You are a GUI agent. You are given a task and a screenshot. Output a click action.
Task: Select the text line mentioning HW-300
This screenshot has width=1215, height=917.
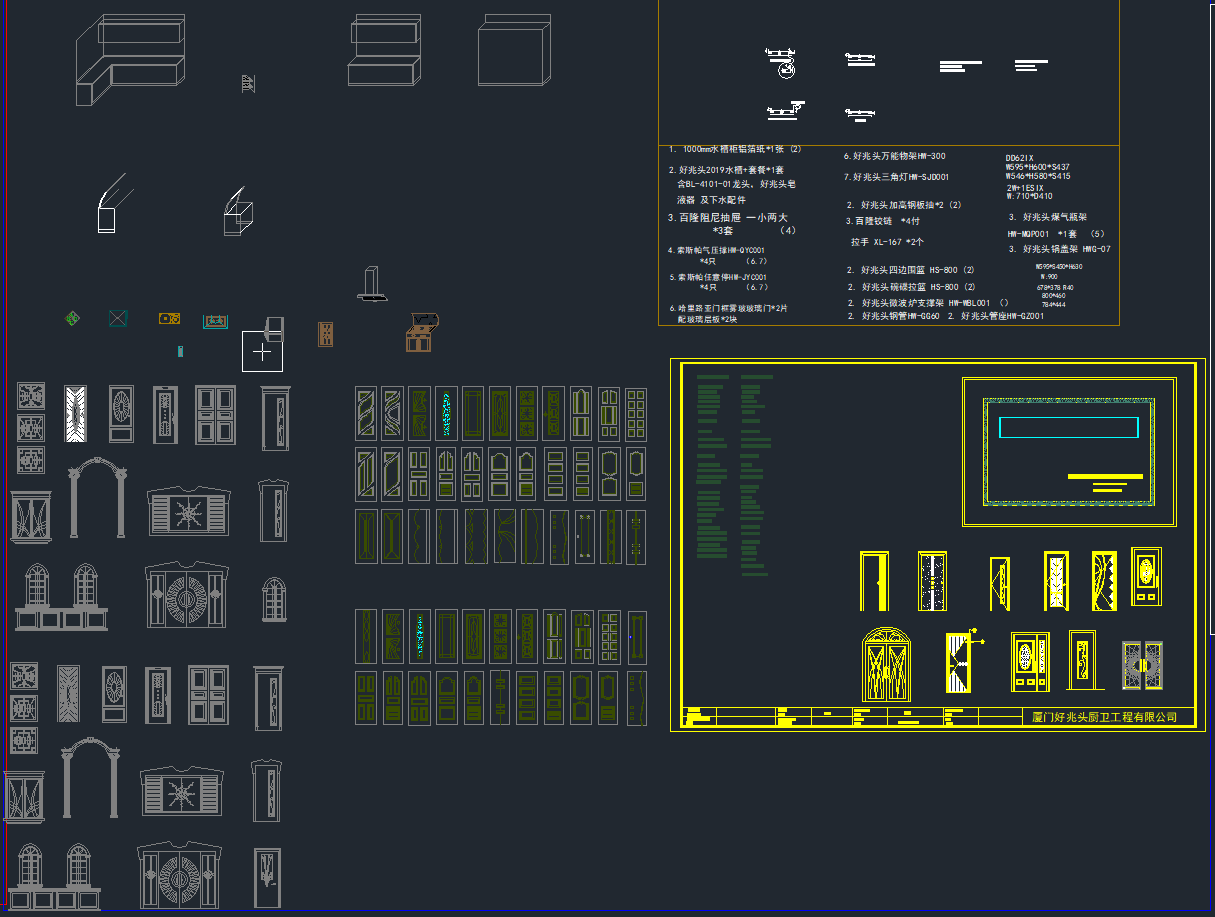894,156
